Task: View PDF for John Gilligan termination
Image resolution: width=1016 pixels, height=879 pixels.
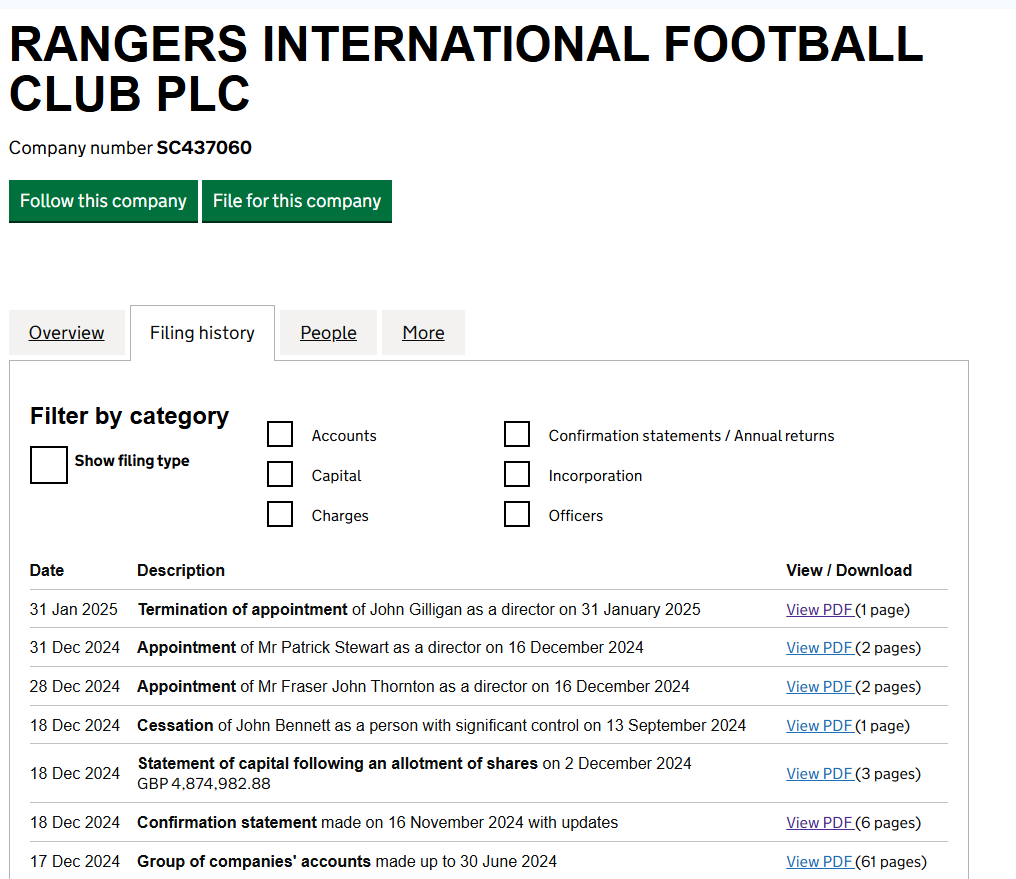Action: click(x=820, y=610)
